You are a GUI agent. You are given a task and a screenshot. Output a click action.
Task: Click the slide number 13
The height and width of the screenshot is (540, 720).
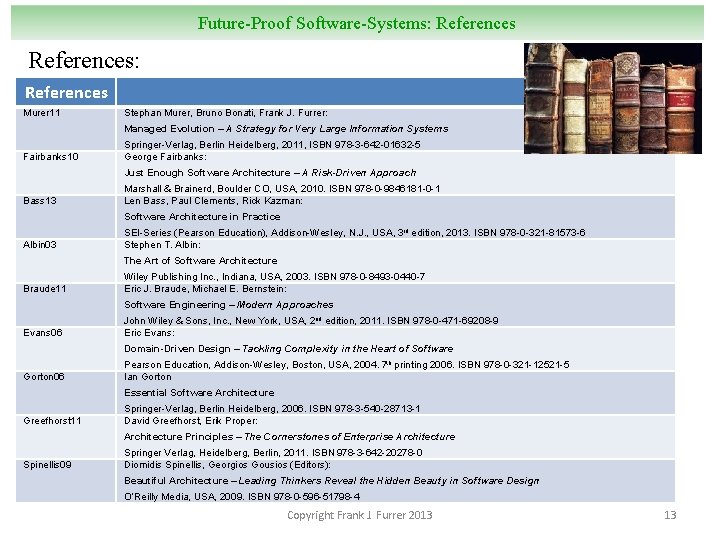point(670,515)
